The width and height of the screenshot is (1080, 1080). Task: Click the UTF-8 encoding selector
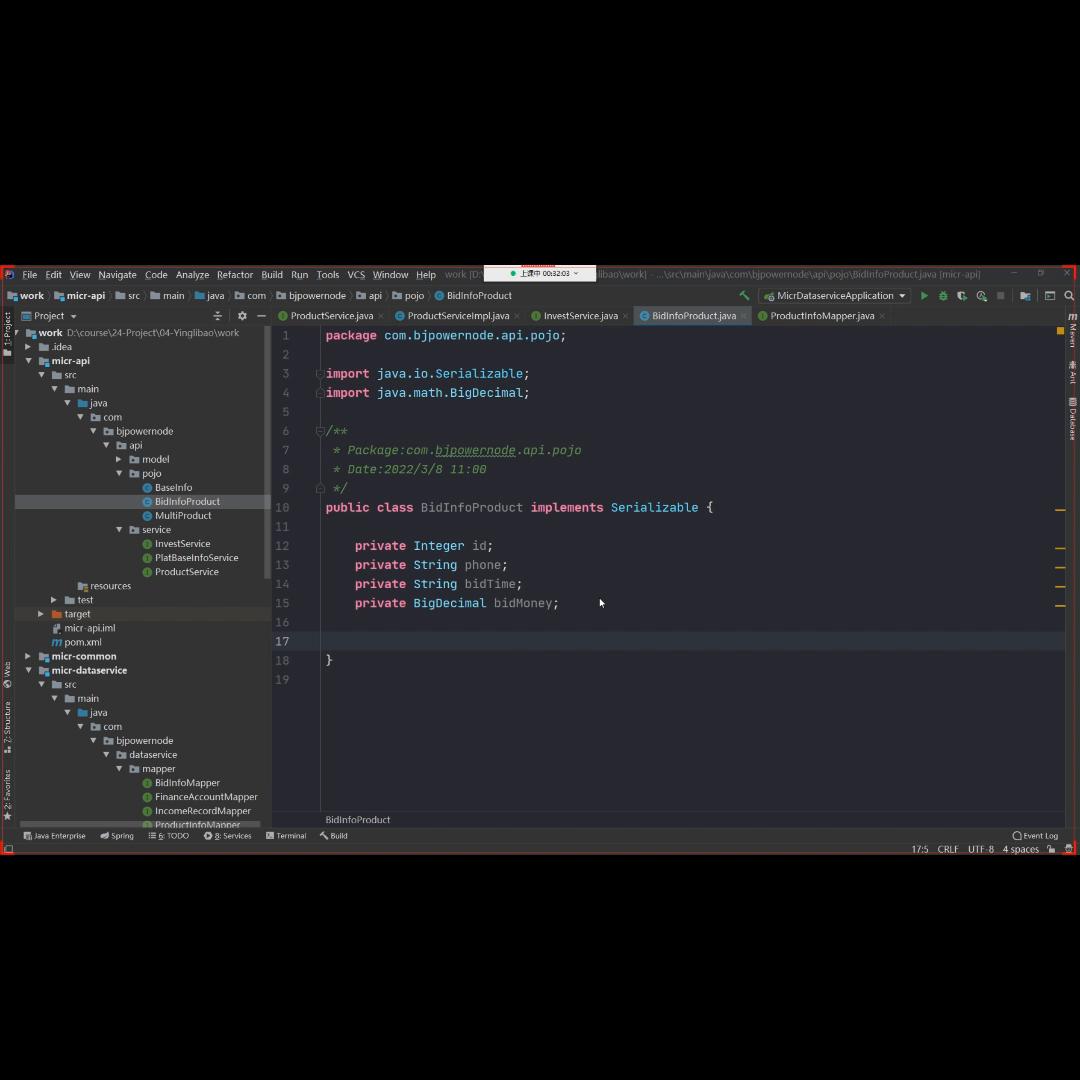(980, 849)
